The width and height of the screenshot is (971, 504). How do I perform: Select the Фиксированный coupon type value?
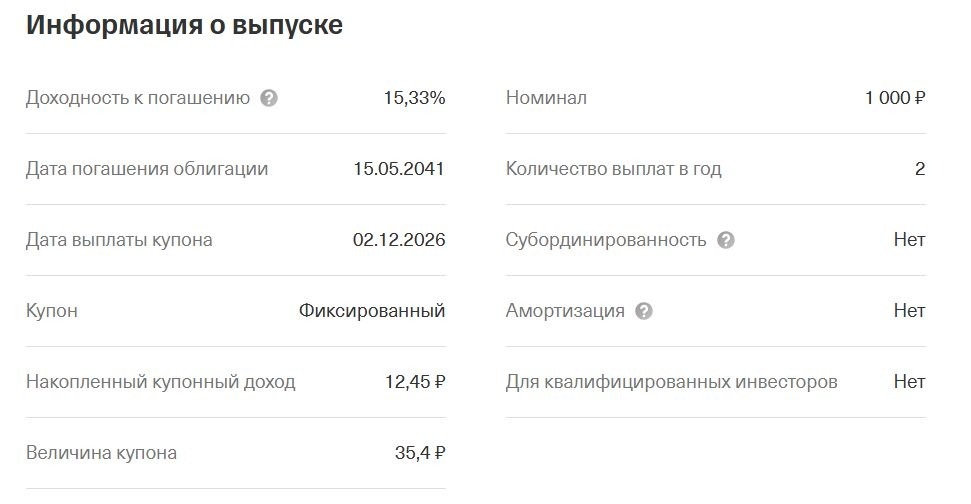click(x=372, y=311)
